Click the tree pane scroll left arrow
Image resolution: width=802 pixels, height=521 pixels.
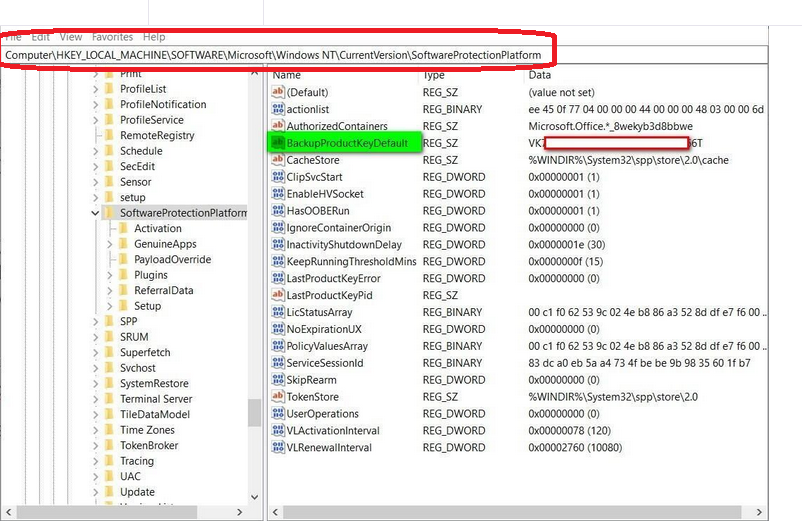8,512
